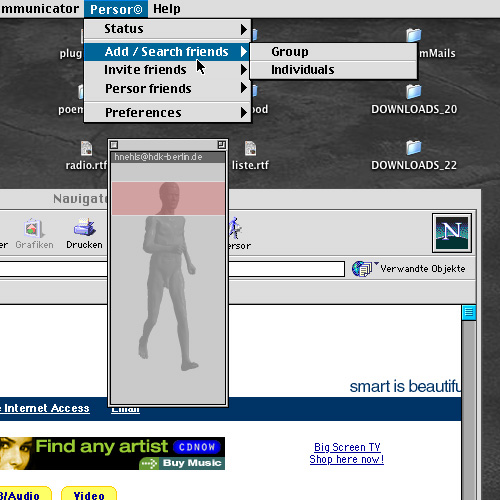Open the DOWNLOADS_22 folder icon

pos(414,147)
